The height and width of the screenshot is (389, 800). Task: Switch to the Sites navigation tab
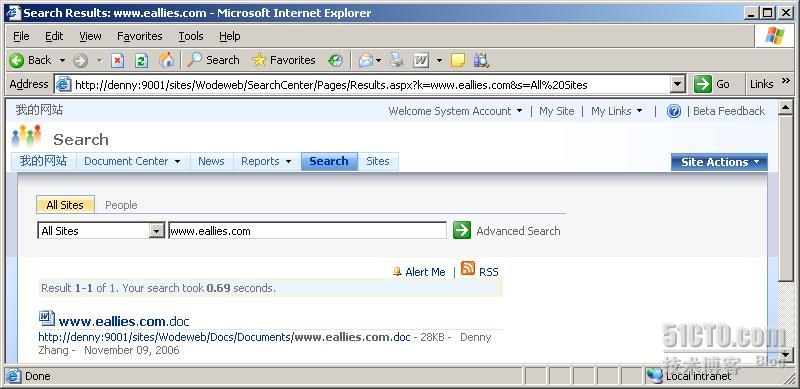coord(378,161)
